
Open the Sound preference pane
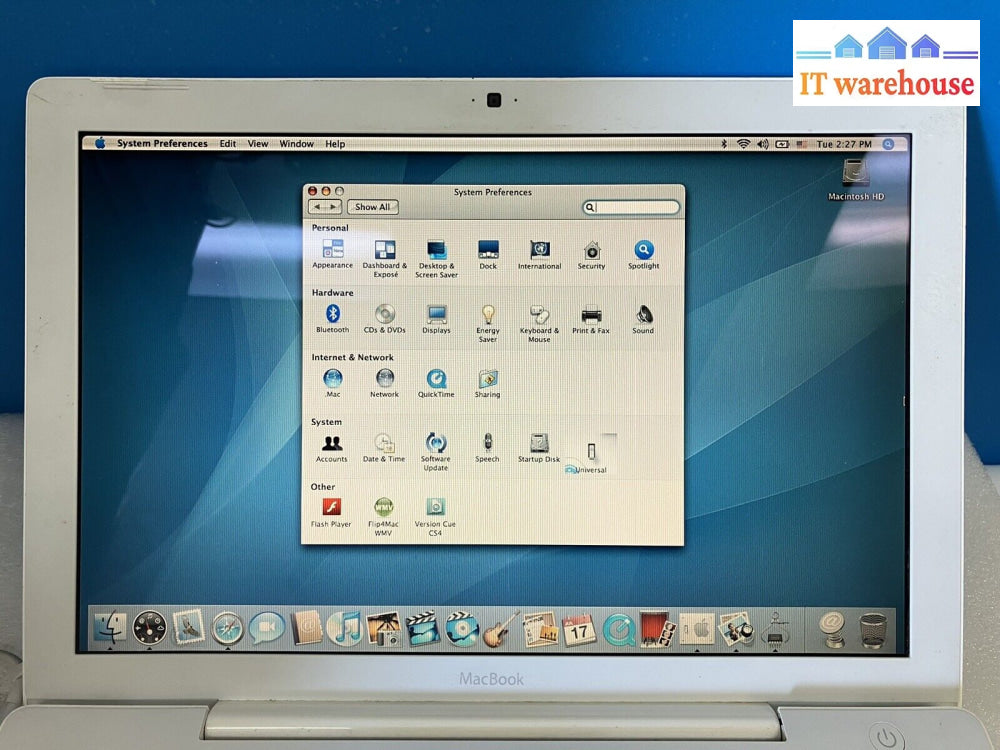[x=643, y=314]
